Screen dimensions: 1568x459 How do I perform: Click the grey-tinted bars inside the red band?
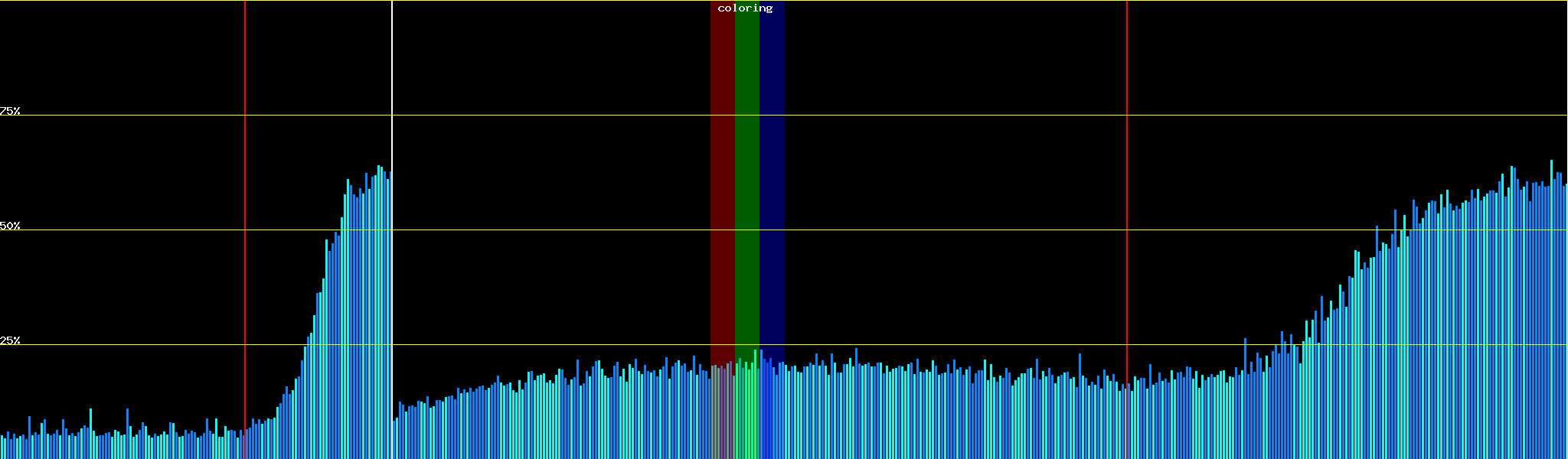click(721, 413)
